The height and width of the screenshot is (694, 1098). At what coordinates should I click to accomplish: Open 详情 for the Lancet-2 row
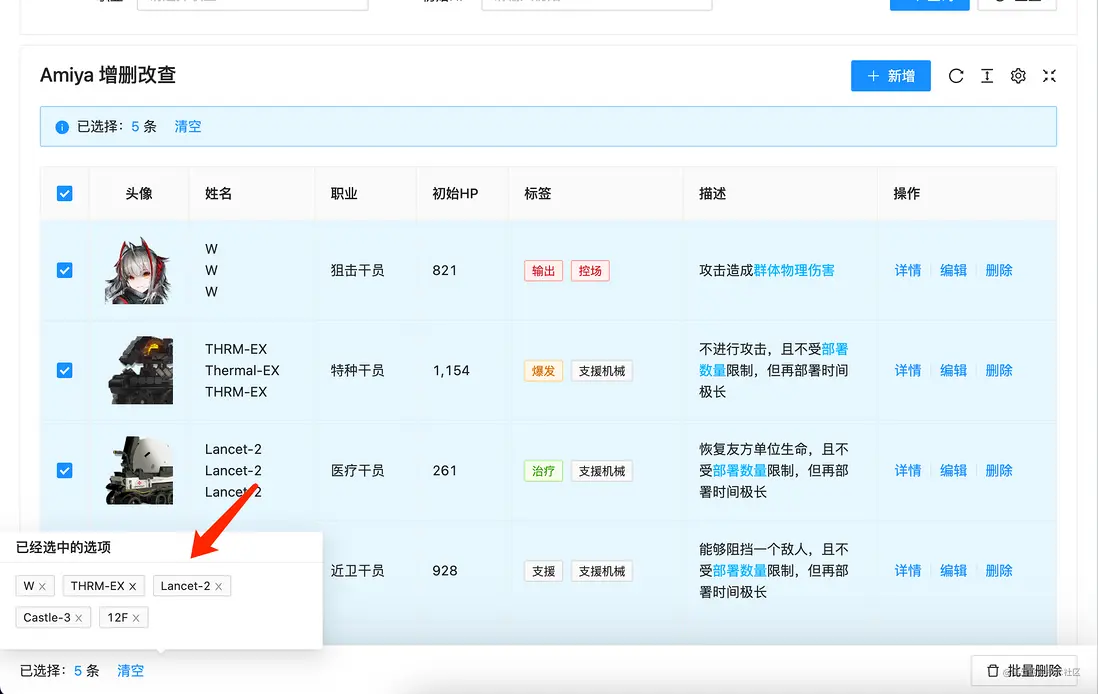pyautogui.click(x=908, y=471)
